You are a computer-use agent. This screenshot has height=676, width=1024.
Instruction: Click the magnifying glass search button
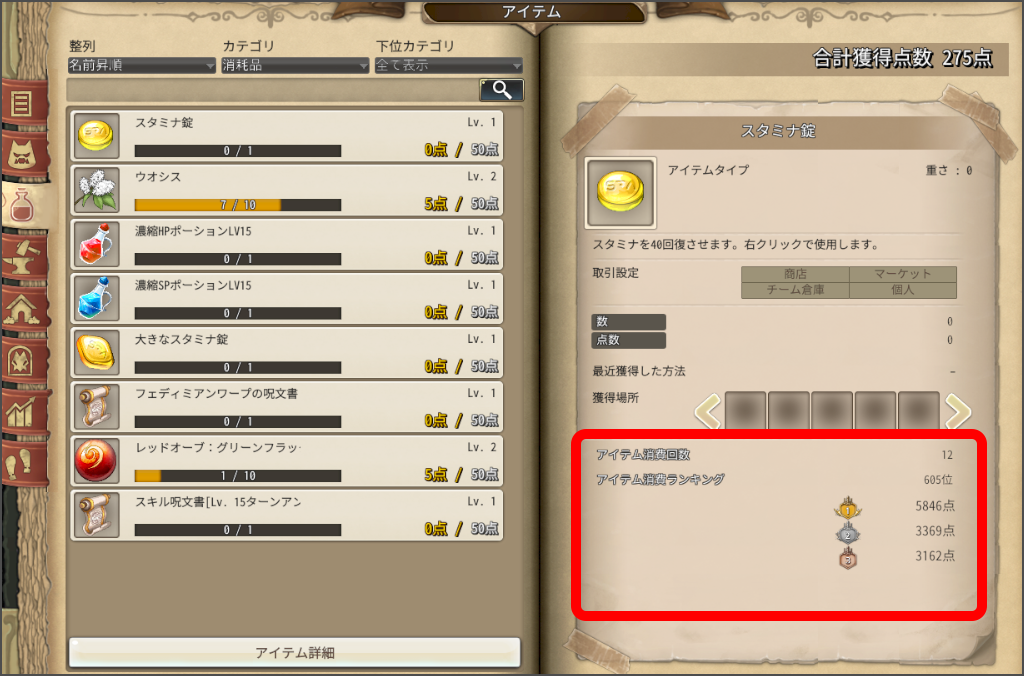(502, 90)
